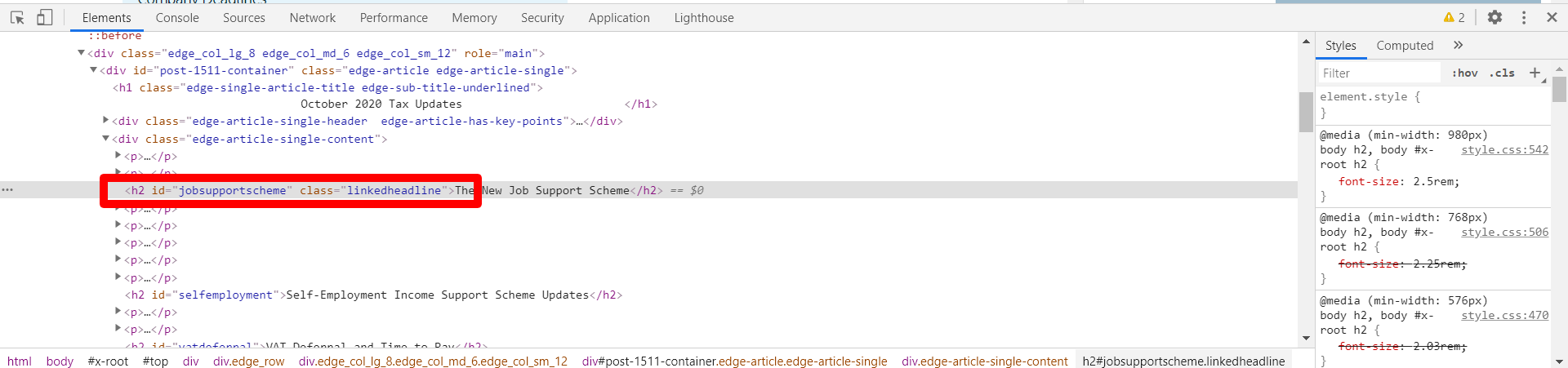
Task: Expand the first paragraph under edge-article-single-content
Action: pos(118,155)
